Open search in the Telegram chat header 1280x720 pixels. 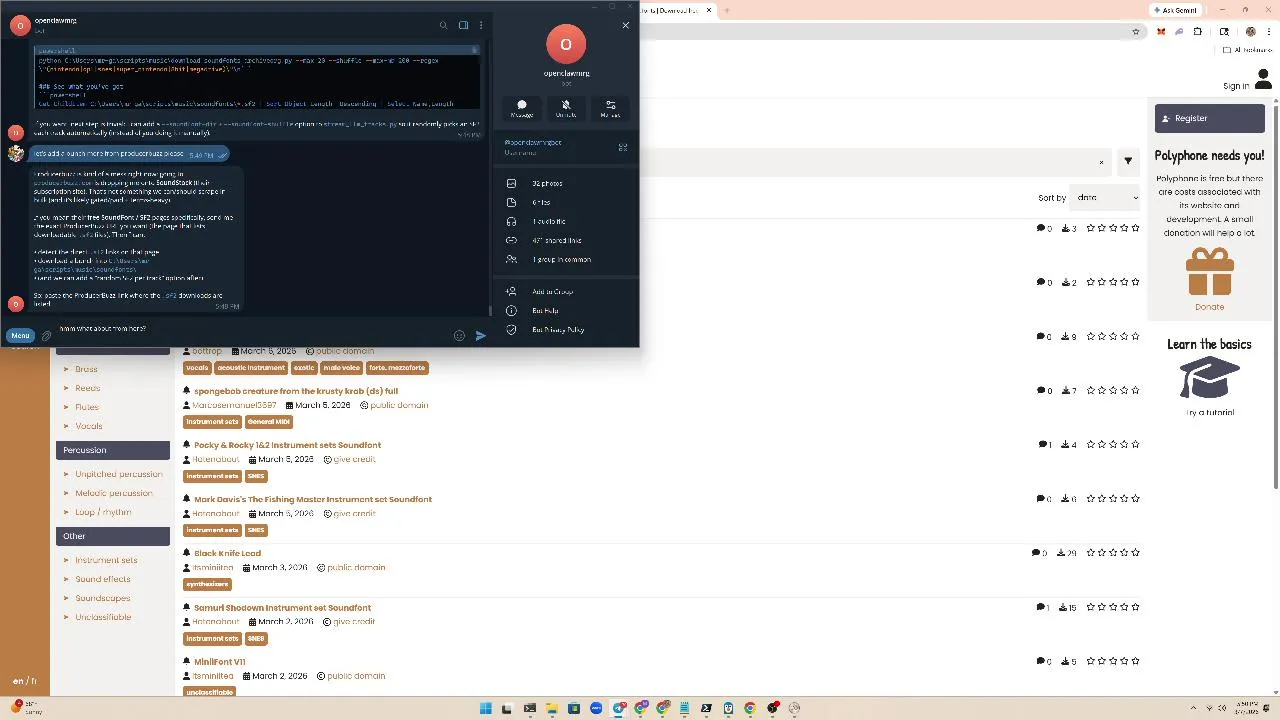tap(444, 25)
